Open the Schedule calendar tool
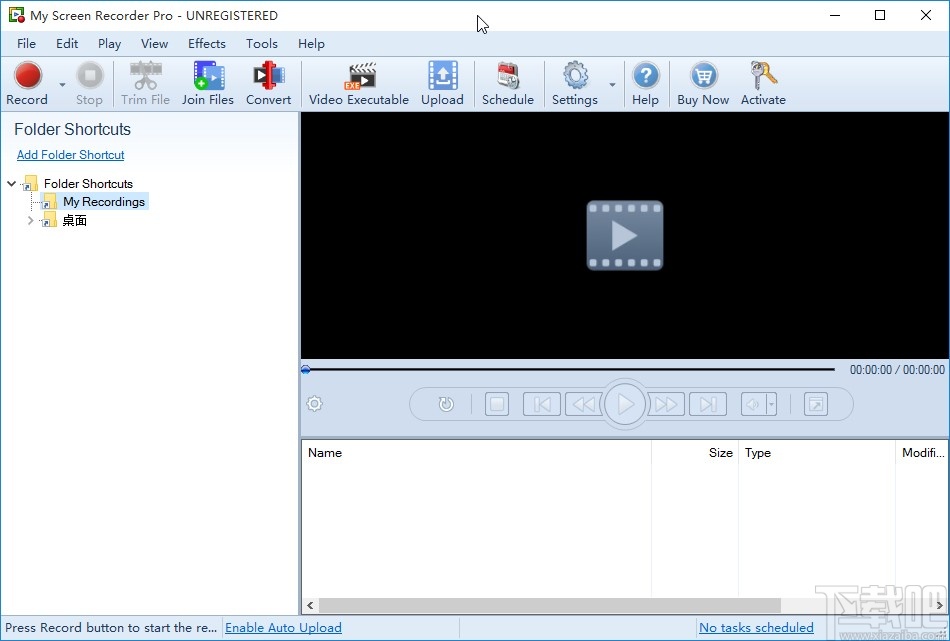 click(508, 84)
